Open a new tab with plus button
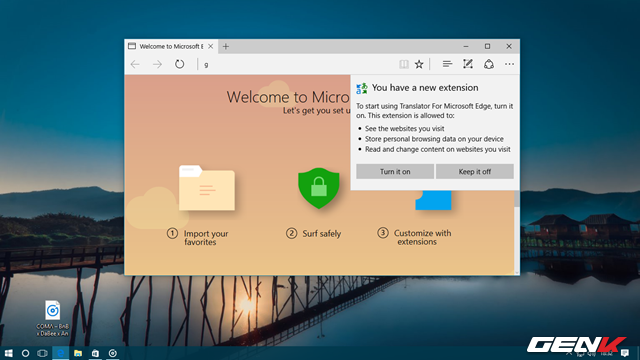 tap(226, 47)
